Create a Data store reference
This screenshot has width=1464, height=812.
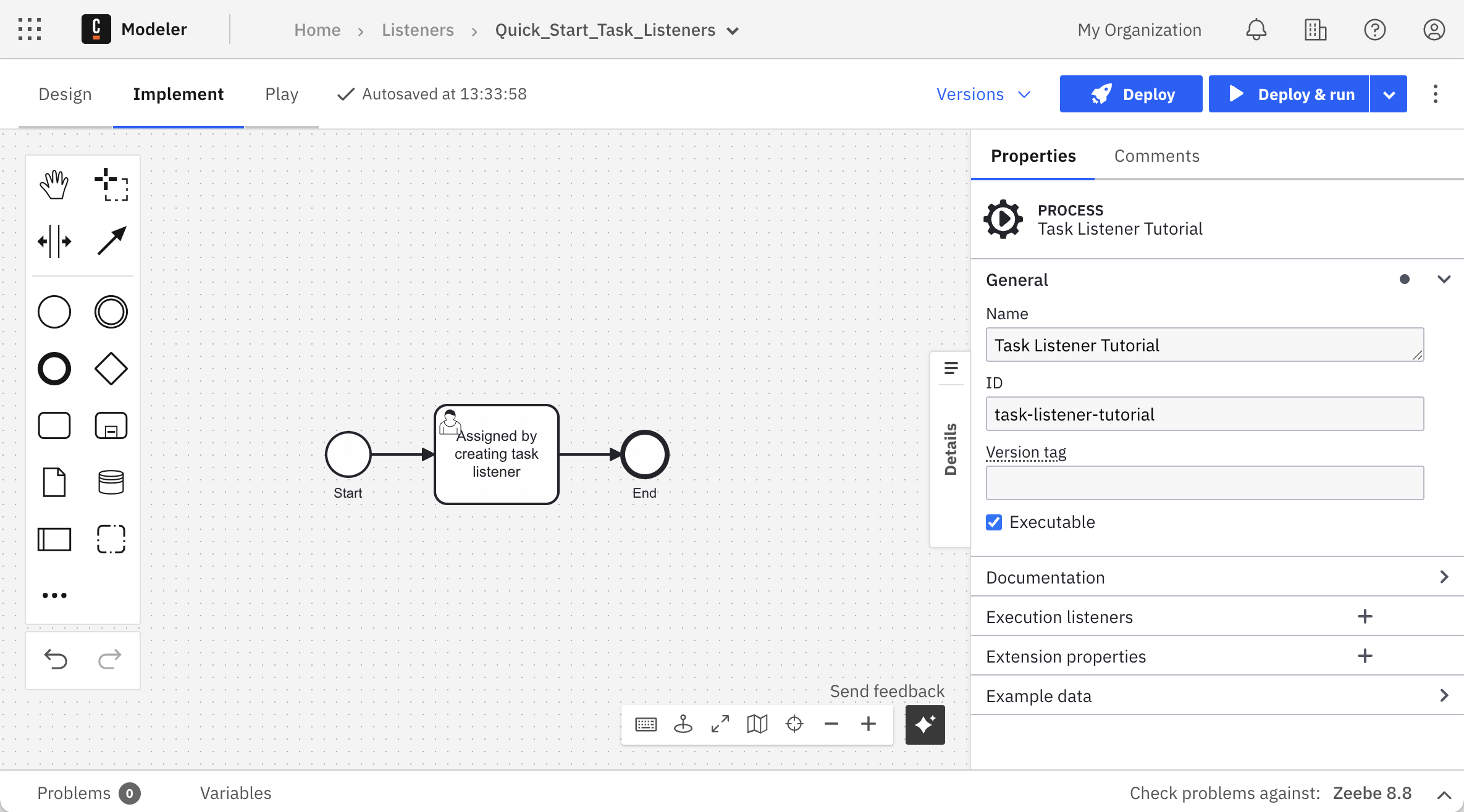click(111, 482)
